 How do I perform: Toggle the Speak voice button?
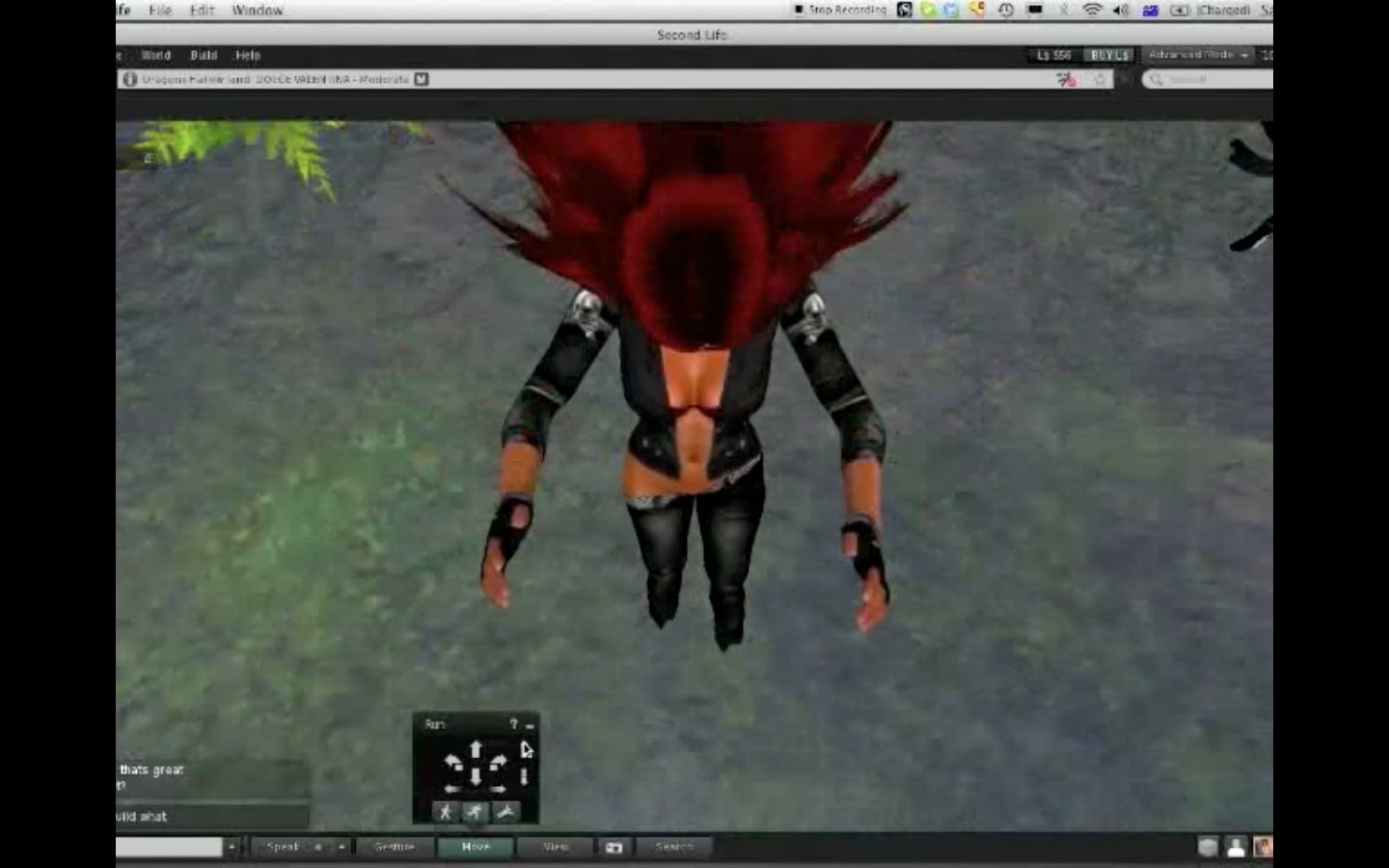coord(284,847)
